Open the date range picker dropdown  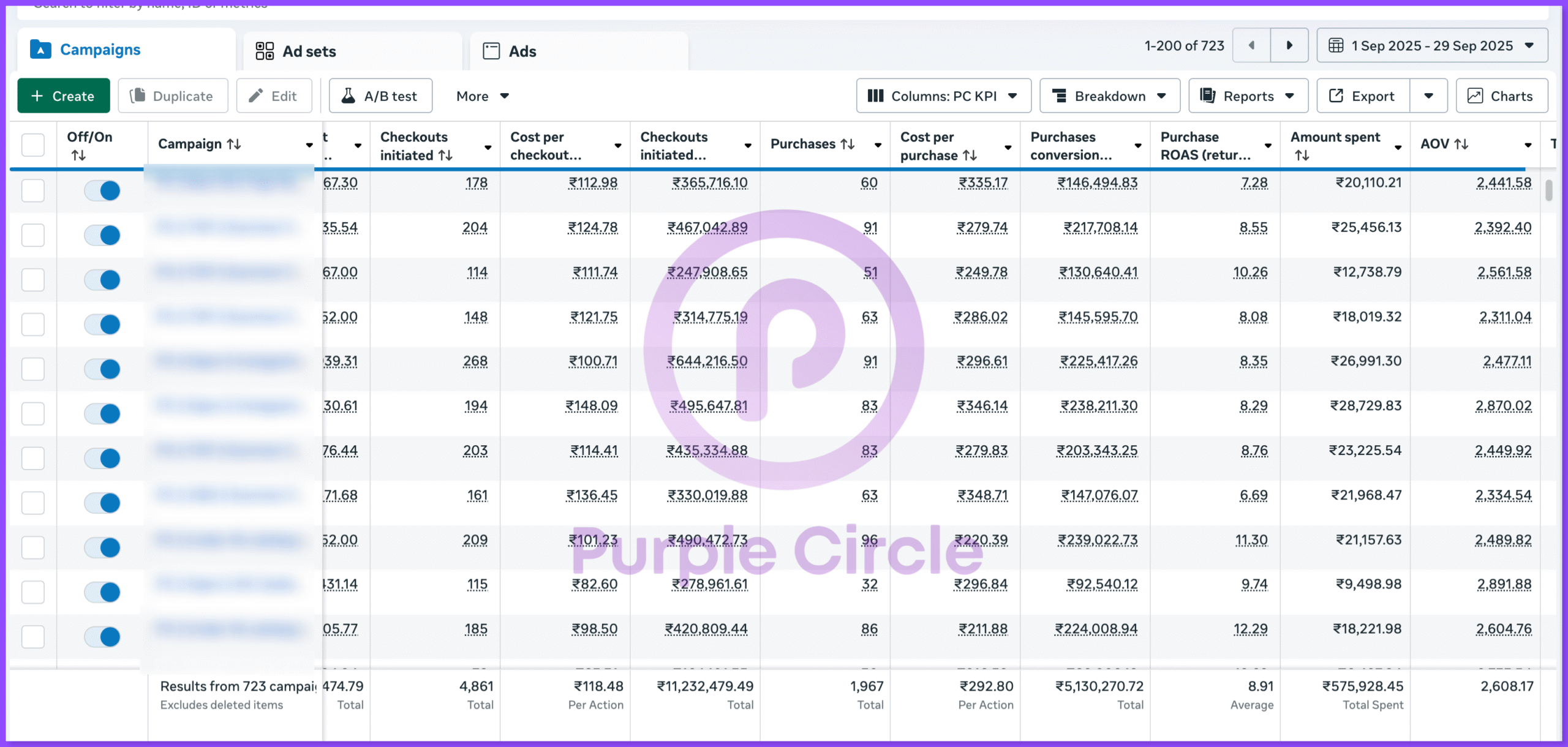tap(1431, 45)
